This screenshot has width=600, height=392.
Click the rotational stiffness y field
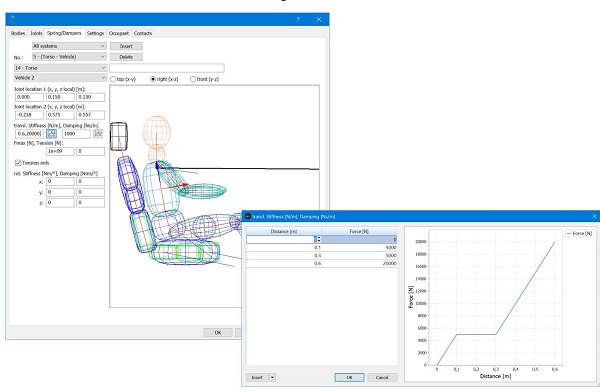pos(60,192)
